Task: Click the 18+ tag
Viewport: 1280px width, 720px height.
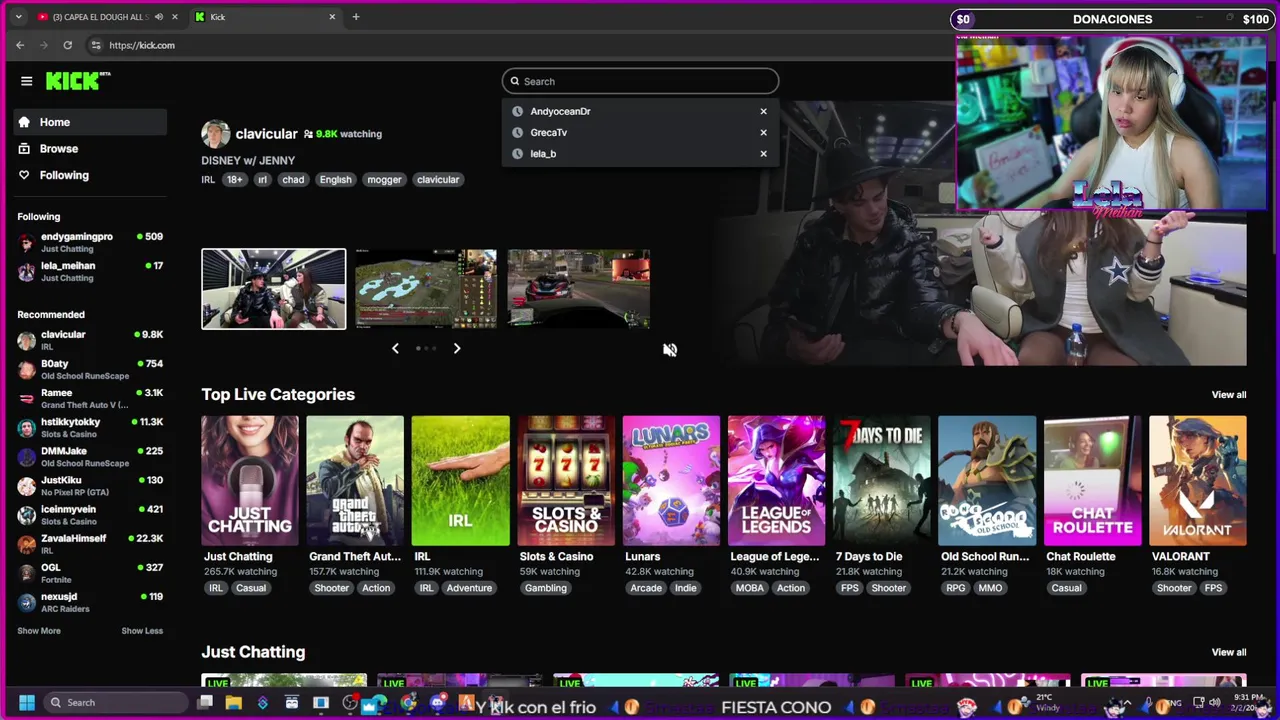Action: point(234,180)
